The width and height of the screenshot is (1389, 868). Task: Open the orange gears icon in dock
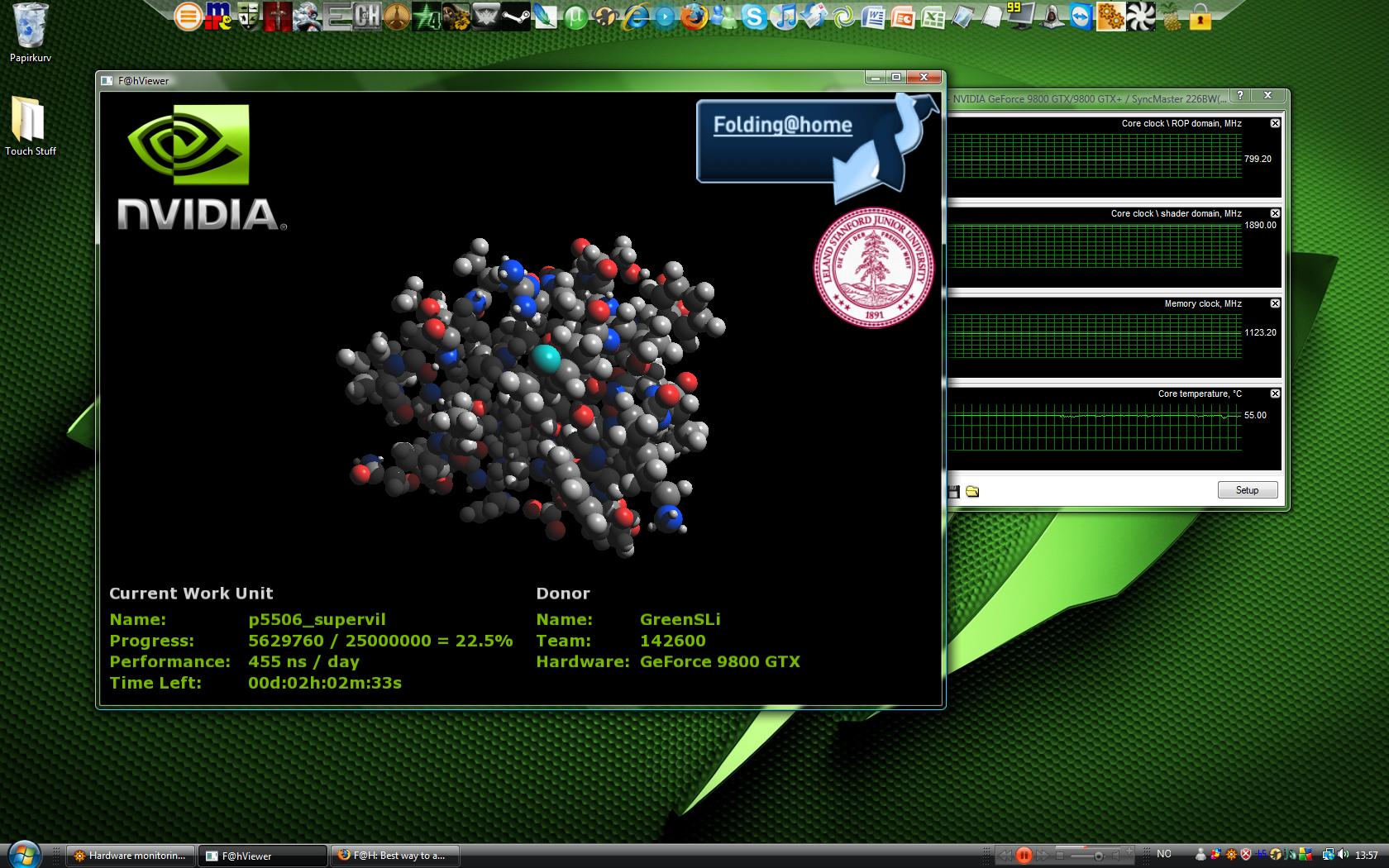coord(1110,17)
